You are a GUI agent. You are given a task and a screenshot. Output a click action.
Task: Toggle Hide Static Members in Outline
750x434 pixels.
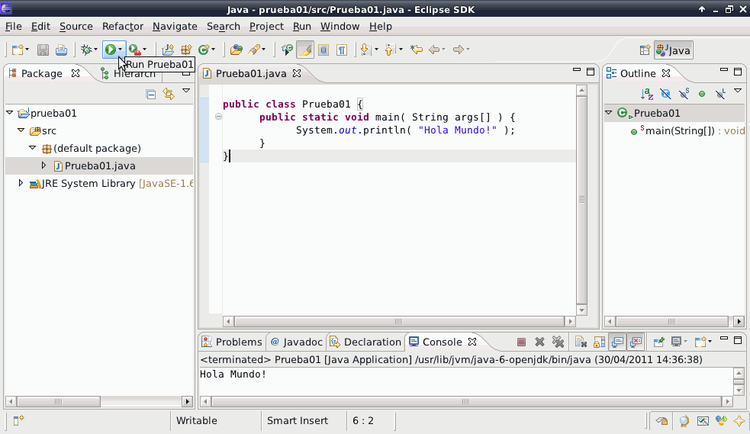(684, 94)
